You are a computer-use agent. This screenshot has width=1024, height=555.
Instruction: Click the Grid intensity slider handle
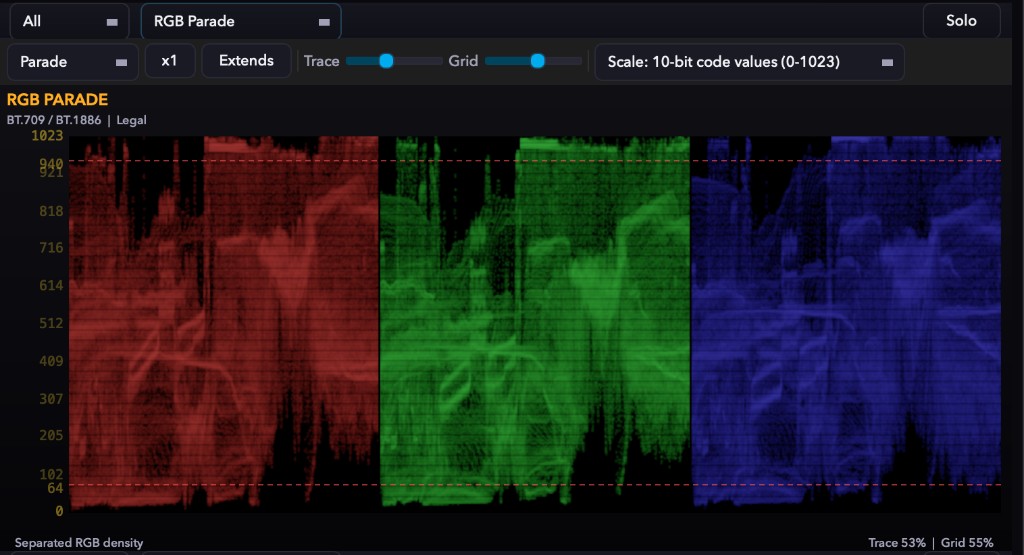537,61
